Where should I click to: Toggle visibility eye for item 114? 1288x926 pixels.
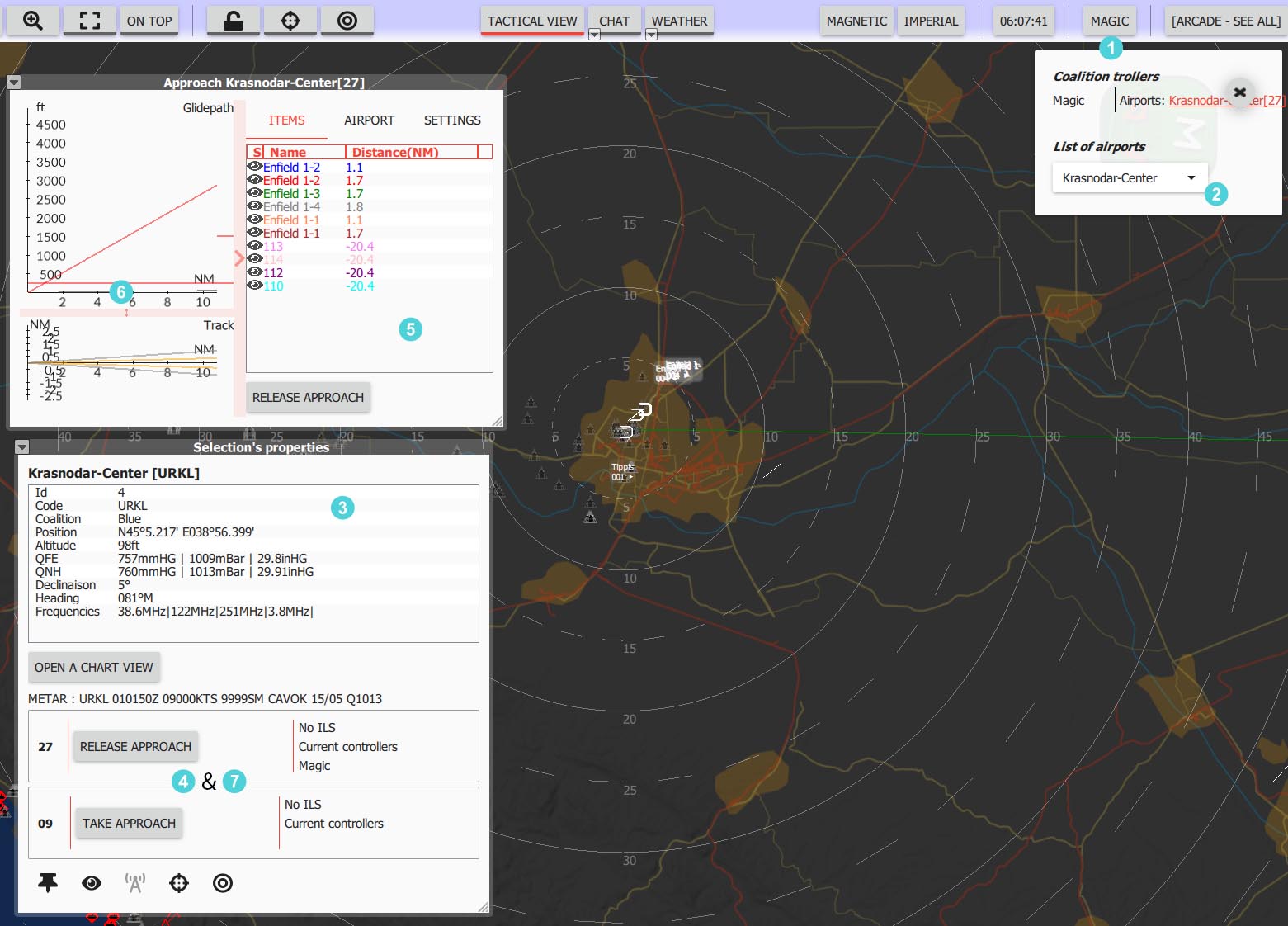pyautogui.click(x=255, y=259)
